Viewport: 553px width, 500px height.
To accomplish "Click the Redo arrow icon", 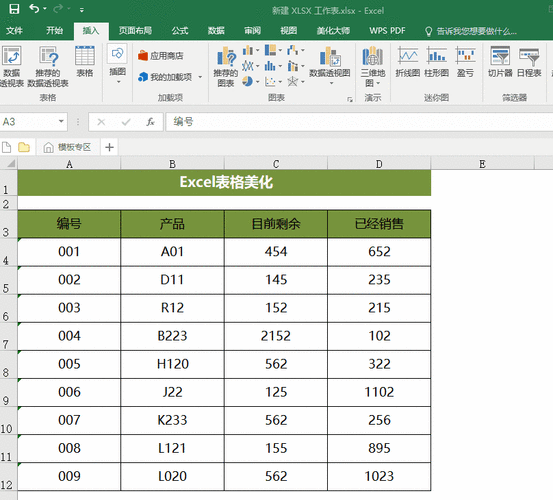I will (x=58, y=8).
